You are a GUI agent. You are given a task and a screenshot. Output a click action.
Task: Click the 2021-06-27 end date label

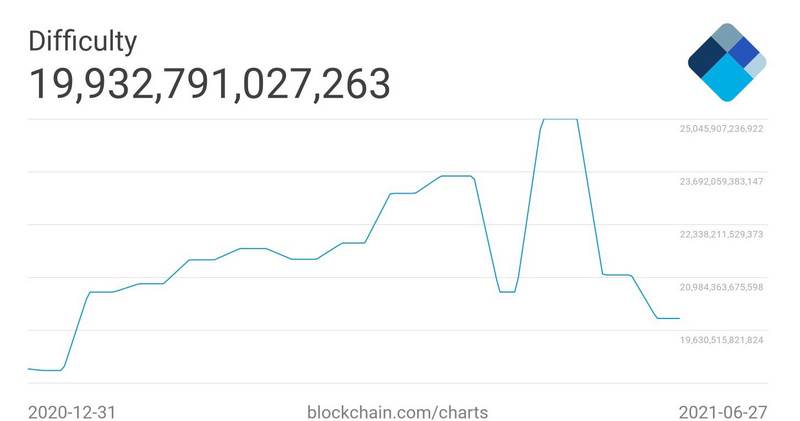(x=722, y=412)
